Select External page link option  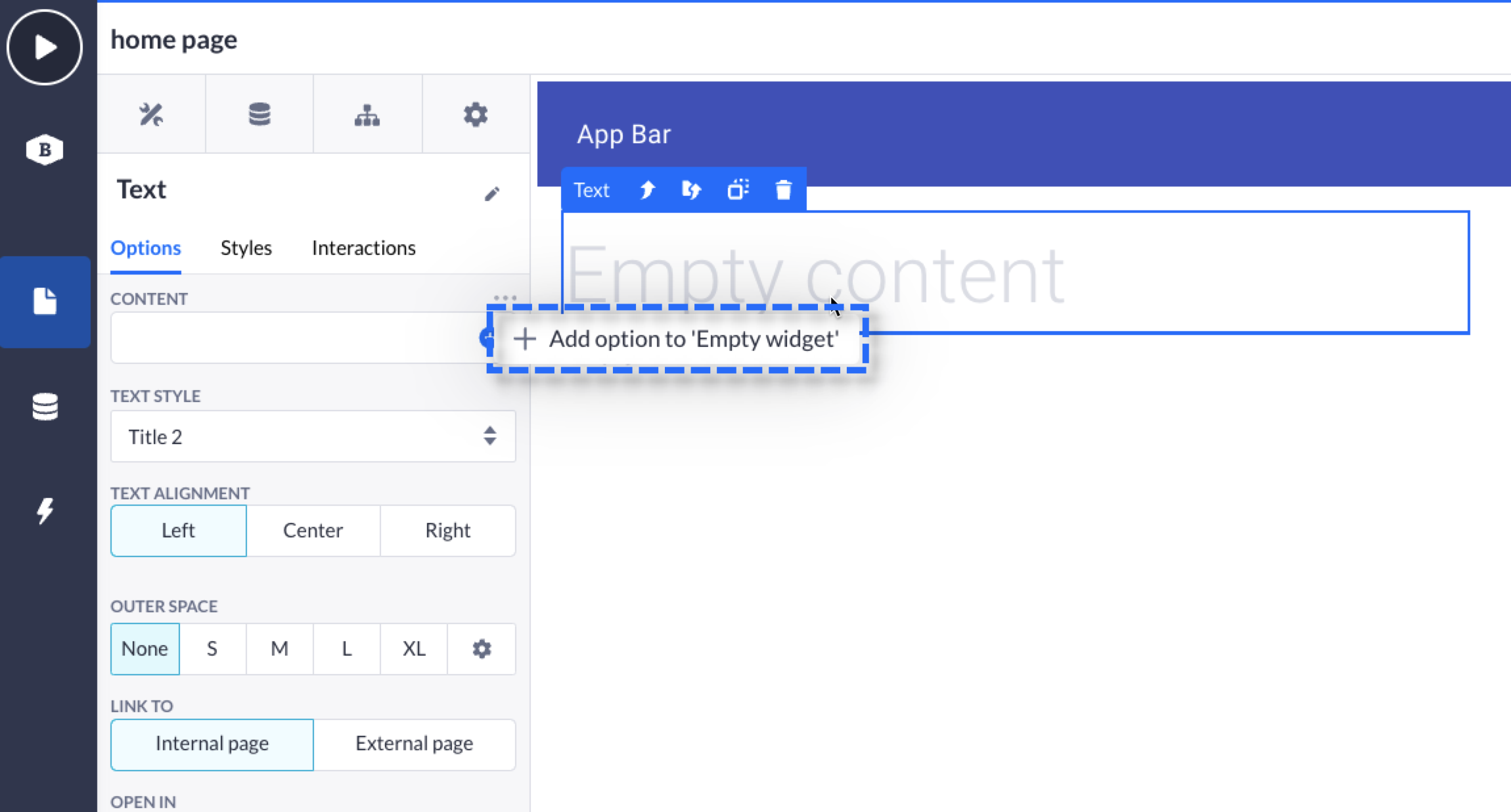coord(414,744)
